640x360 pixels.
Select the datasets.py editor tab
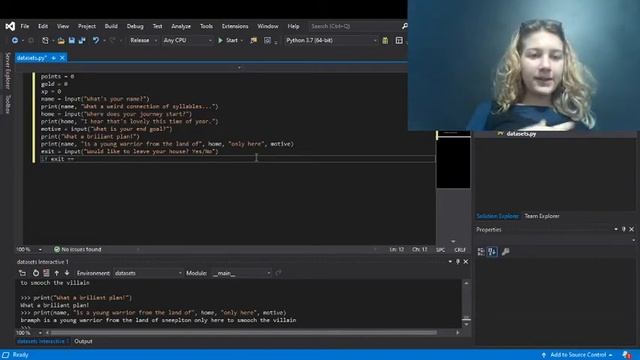click(x=32, y=58)
